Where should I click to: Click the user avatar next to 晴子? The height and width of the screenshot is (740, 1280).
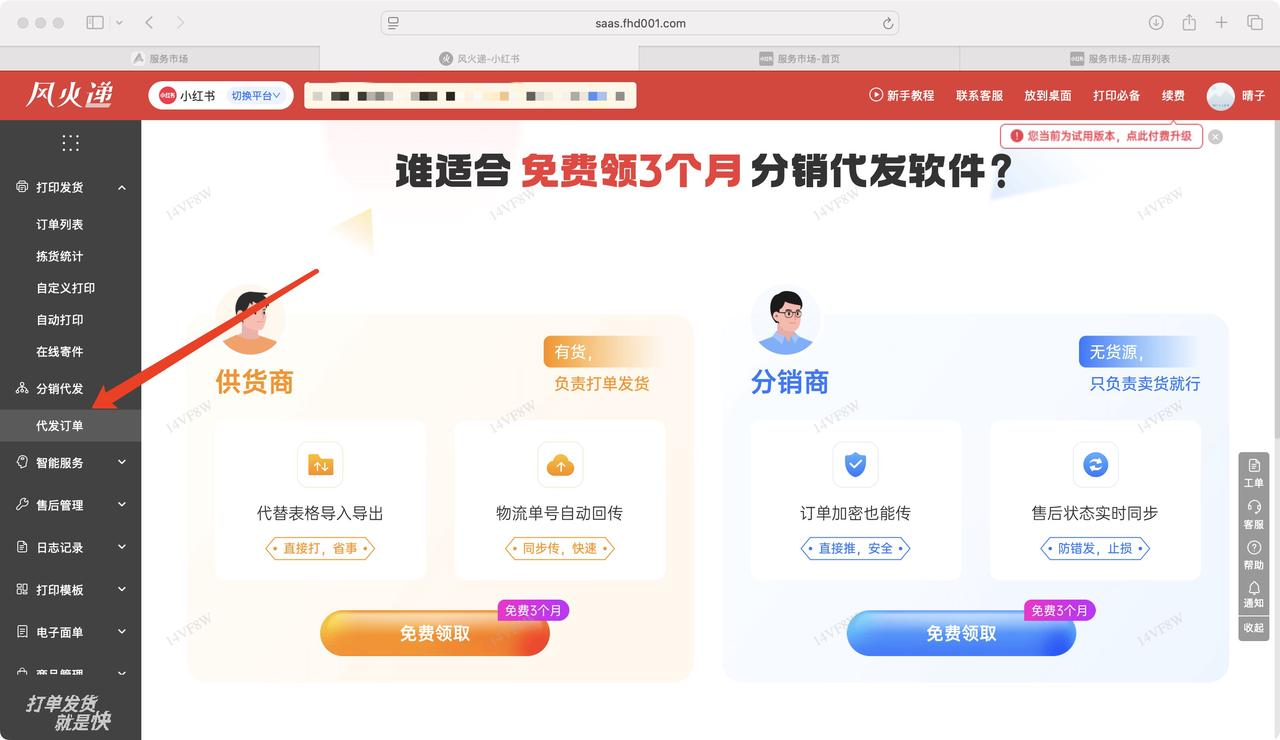(1220, 95)
